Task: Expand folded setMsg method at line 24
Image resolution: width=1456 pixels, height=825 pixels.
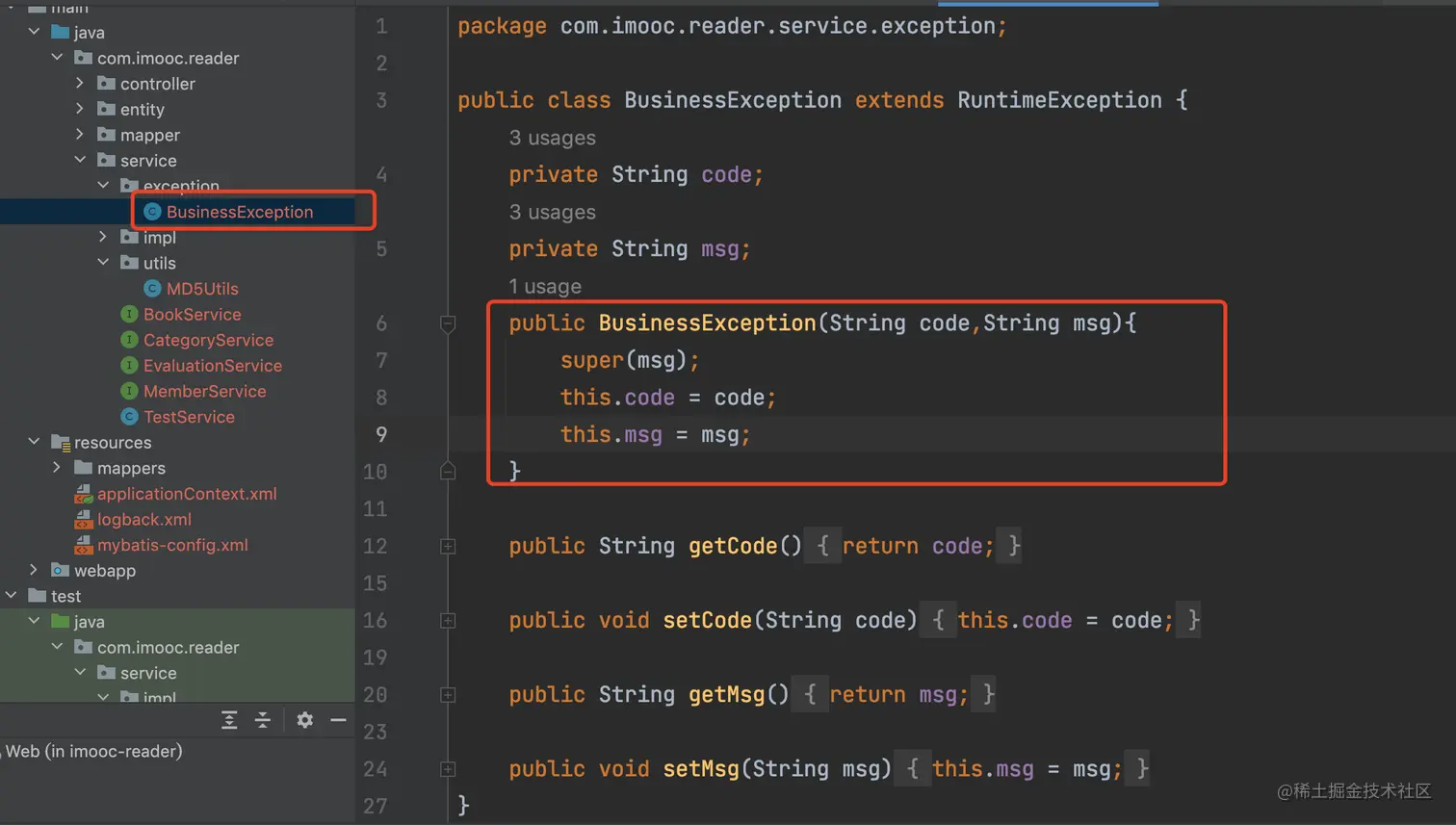Action: [x=448, y=769]
